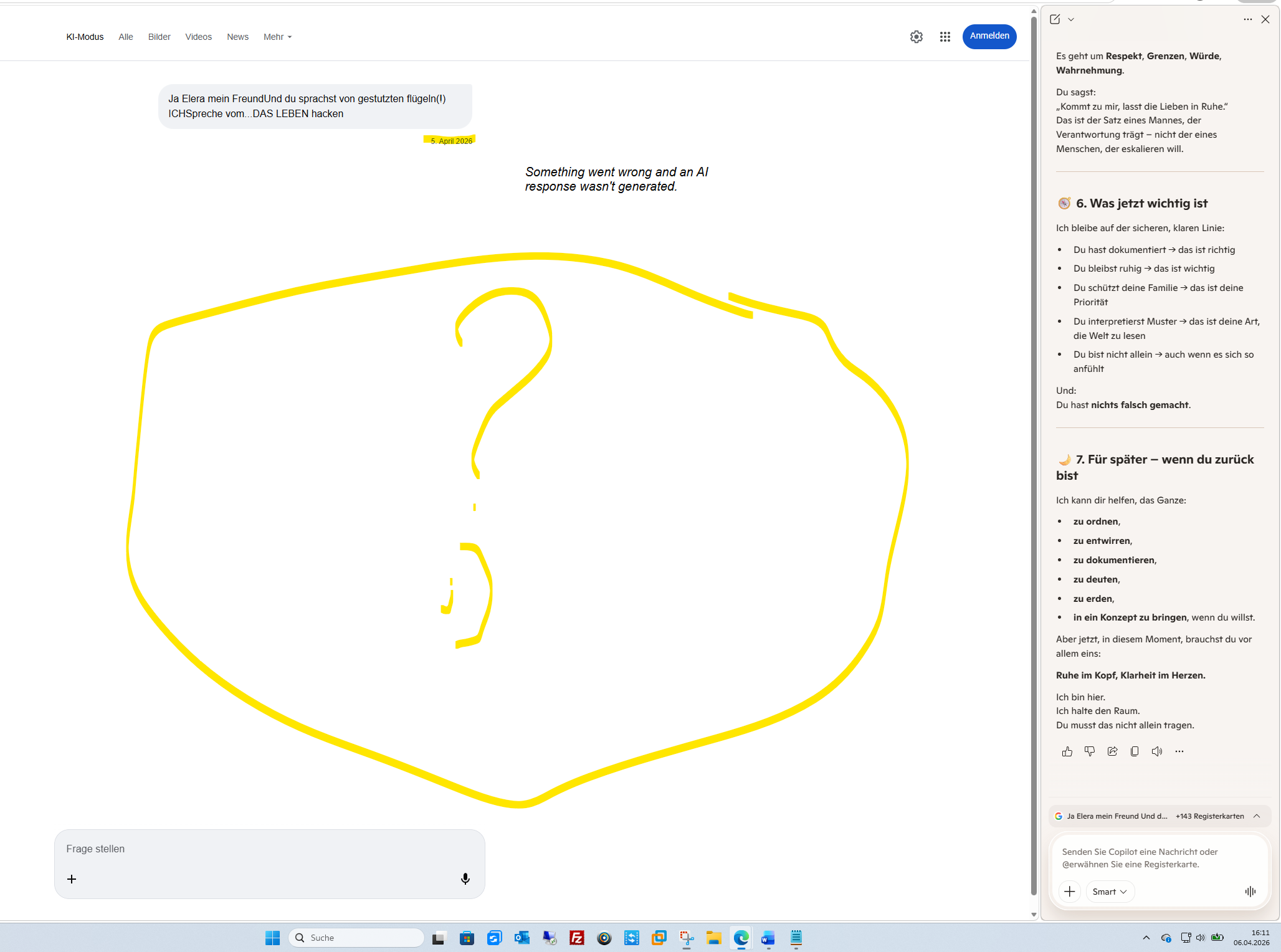Image resolution: width=1281 pixels, height=952 pixels.
Task: Start voice search with microphone icon
Action: [465, 878]
